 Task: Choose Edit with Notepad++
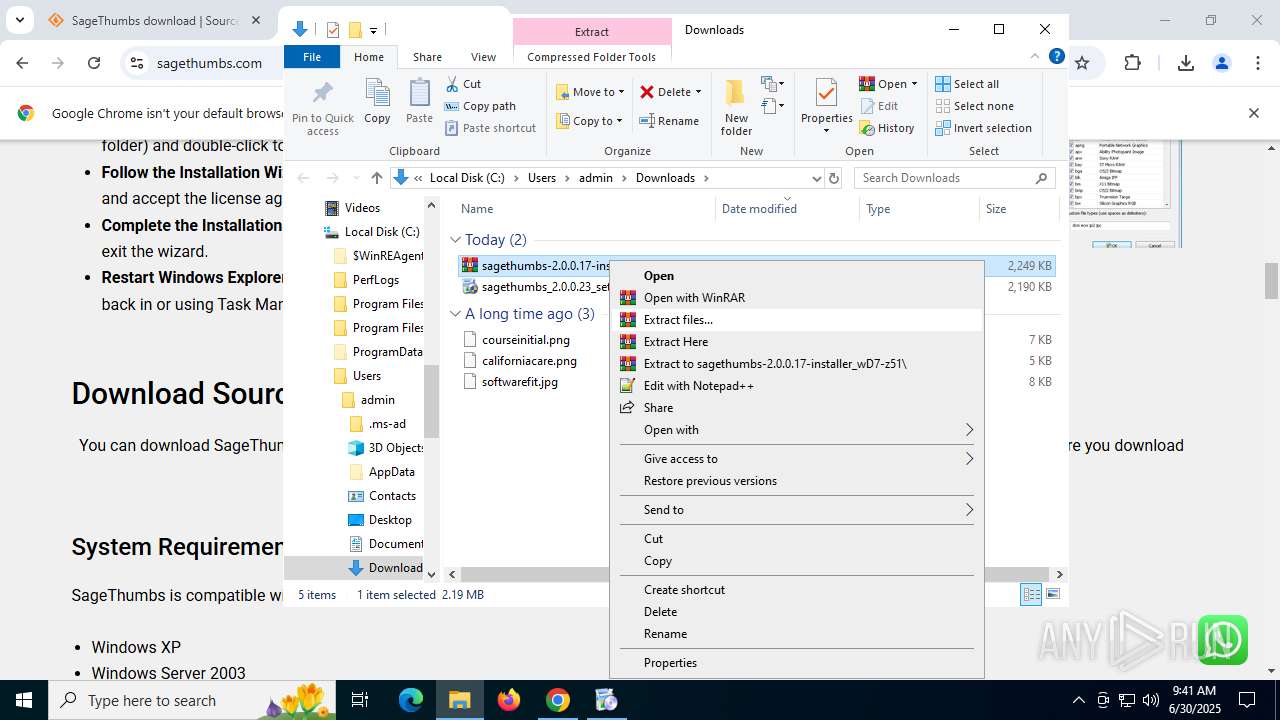click(797, 386)
